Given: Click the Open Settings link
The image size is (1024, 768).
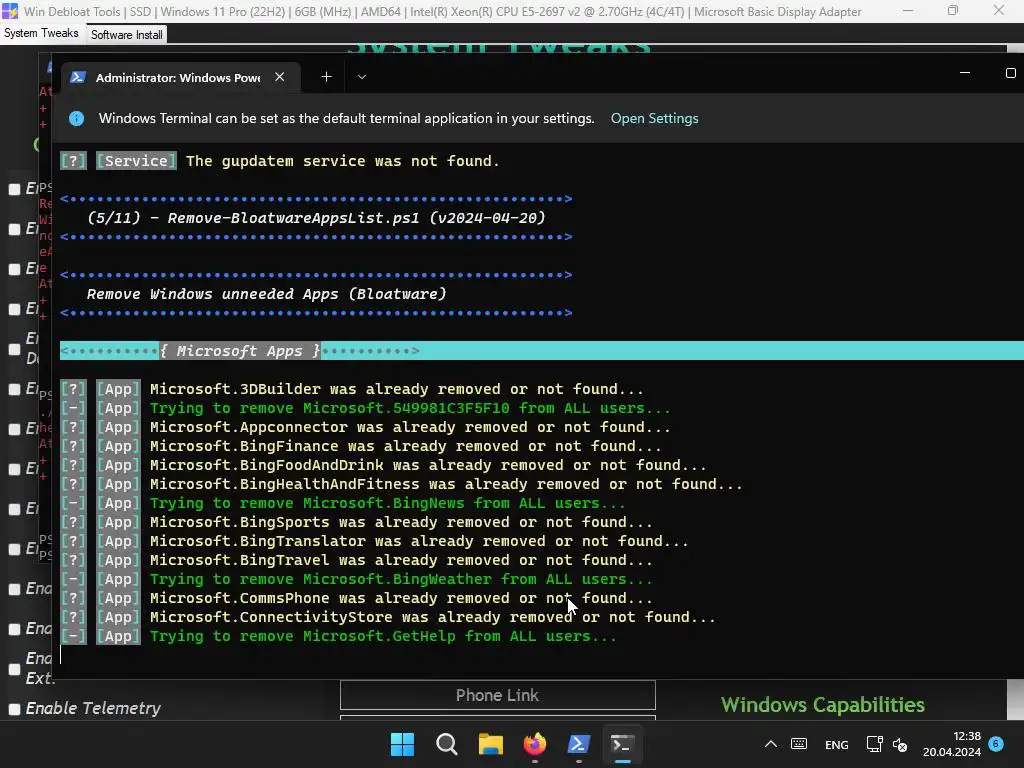Looking at the screenshot, I should 654,118.
